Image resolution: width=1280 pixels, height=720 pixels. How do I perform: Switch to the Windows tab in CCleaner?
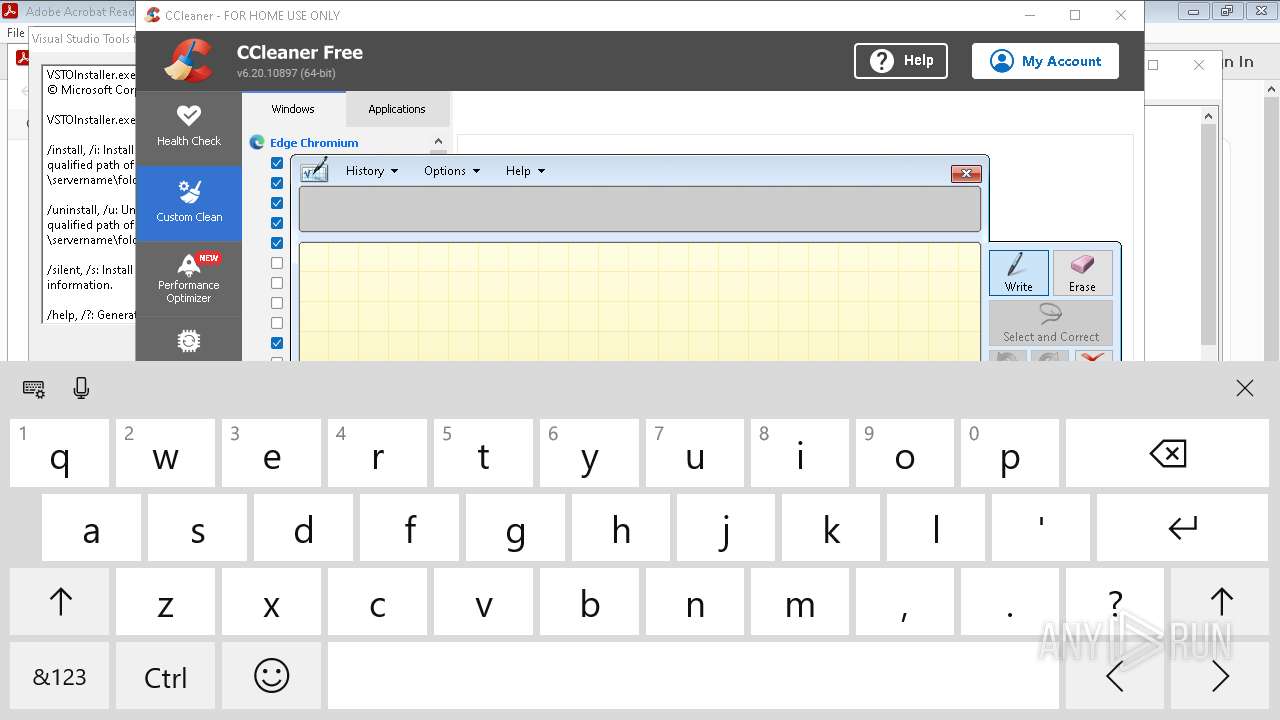tap(293, 109)
